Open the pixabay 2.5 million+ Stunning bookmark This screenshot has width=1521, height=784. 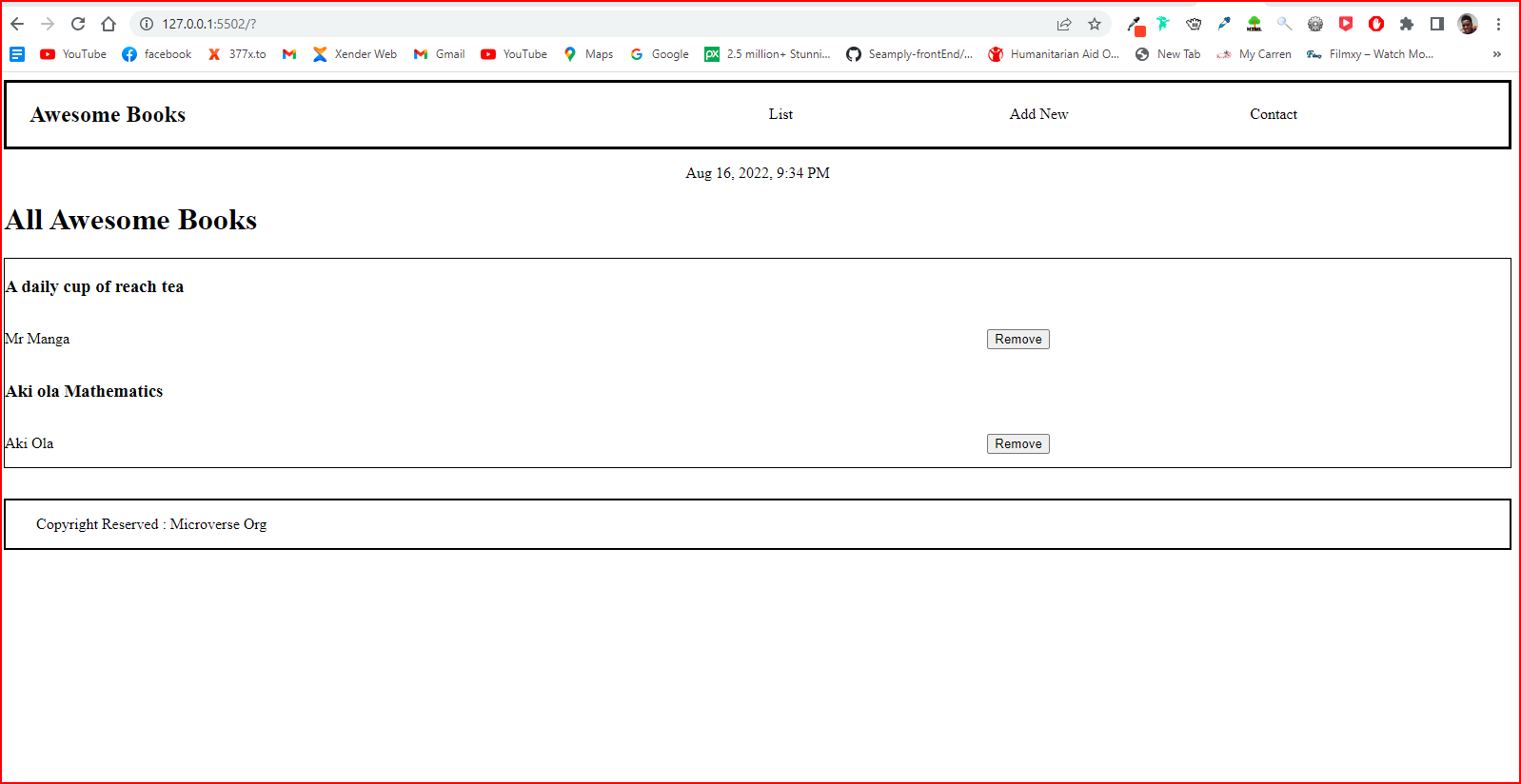click(767, 54)
